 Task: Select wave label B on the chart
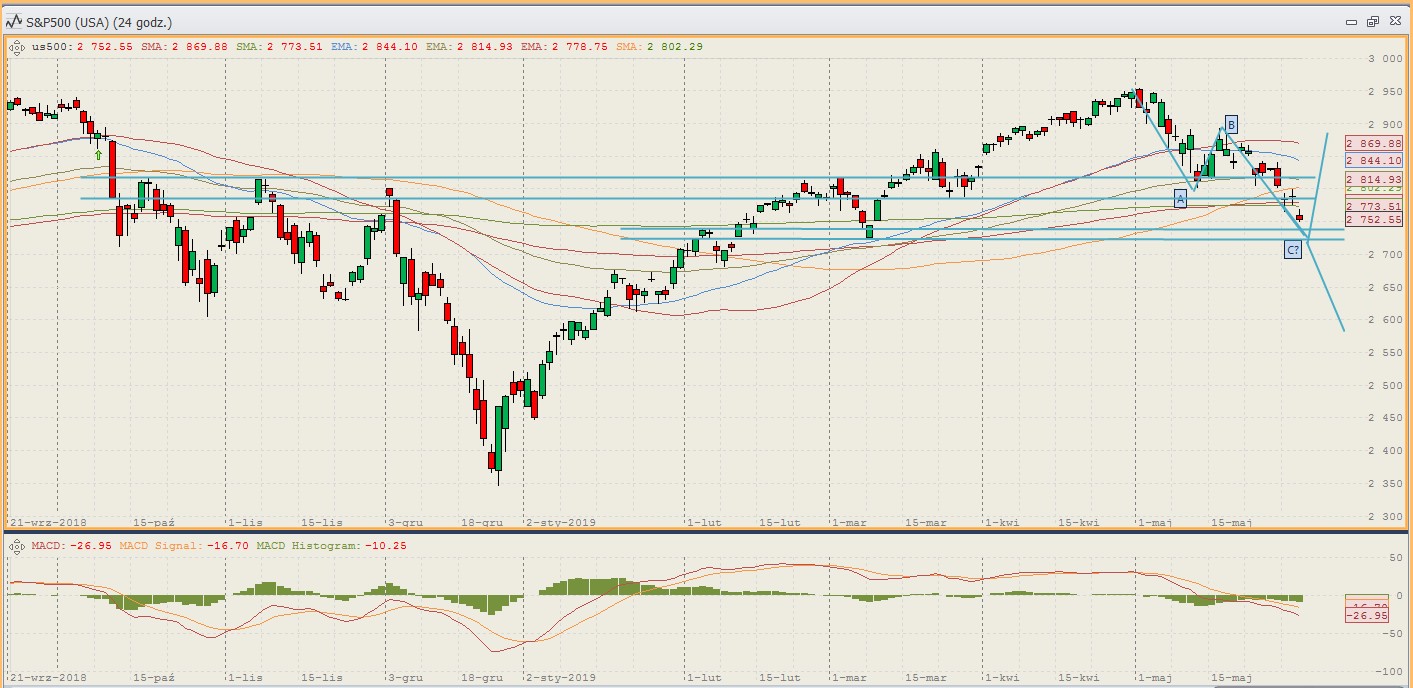coord(1231,124)
